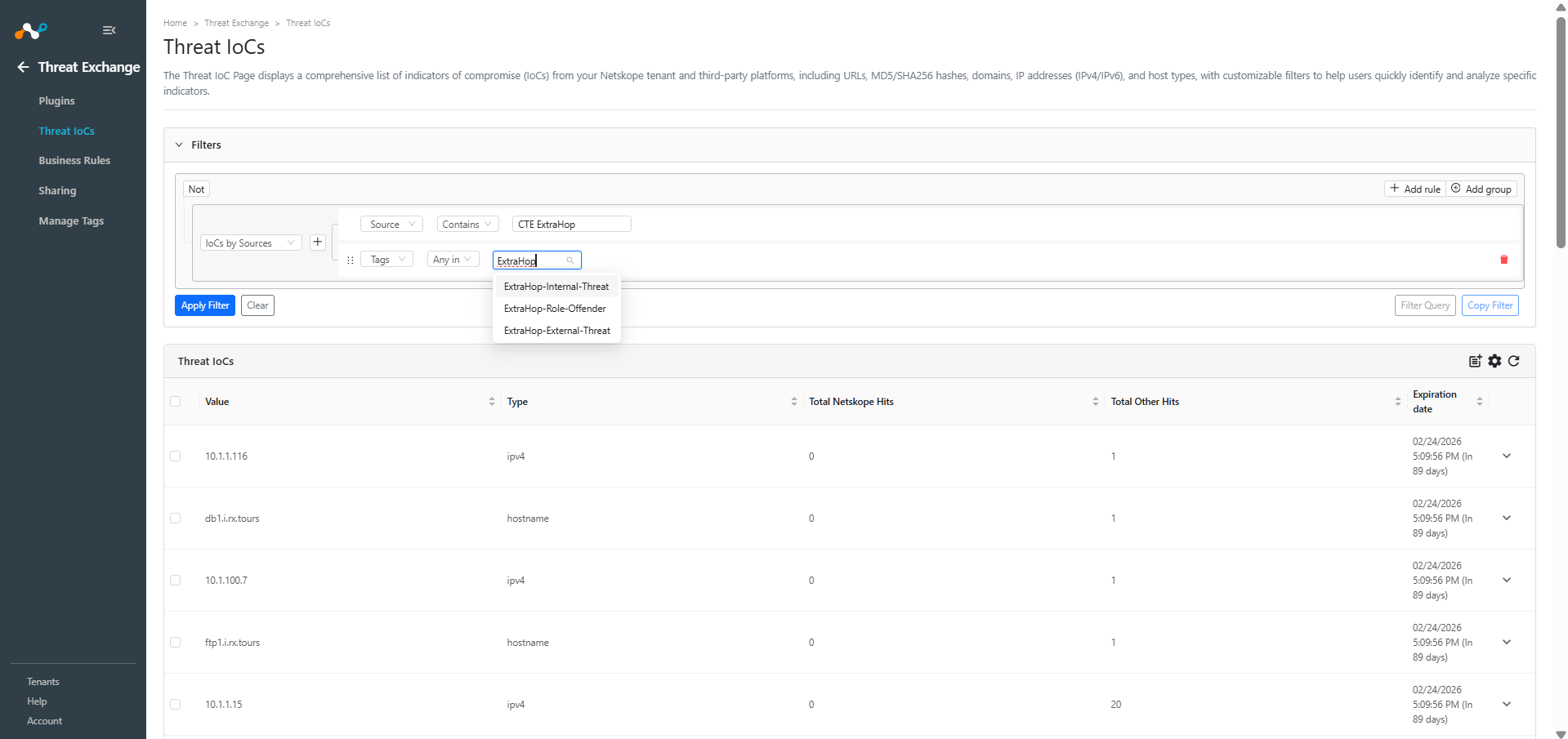The image size is (1568, 739).
Task: Open Sharing in the sidebar
Action: click(x=57, y=191)
